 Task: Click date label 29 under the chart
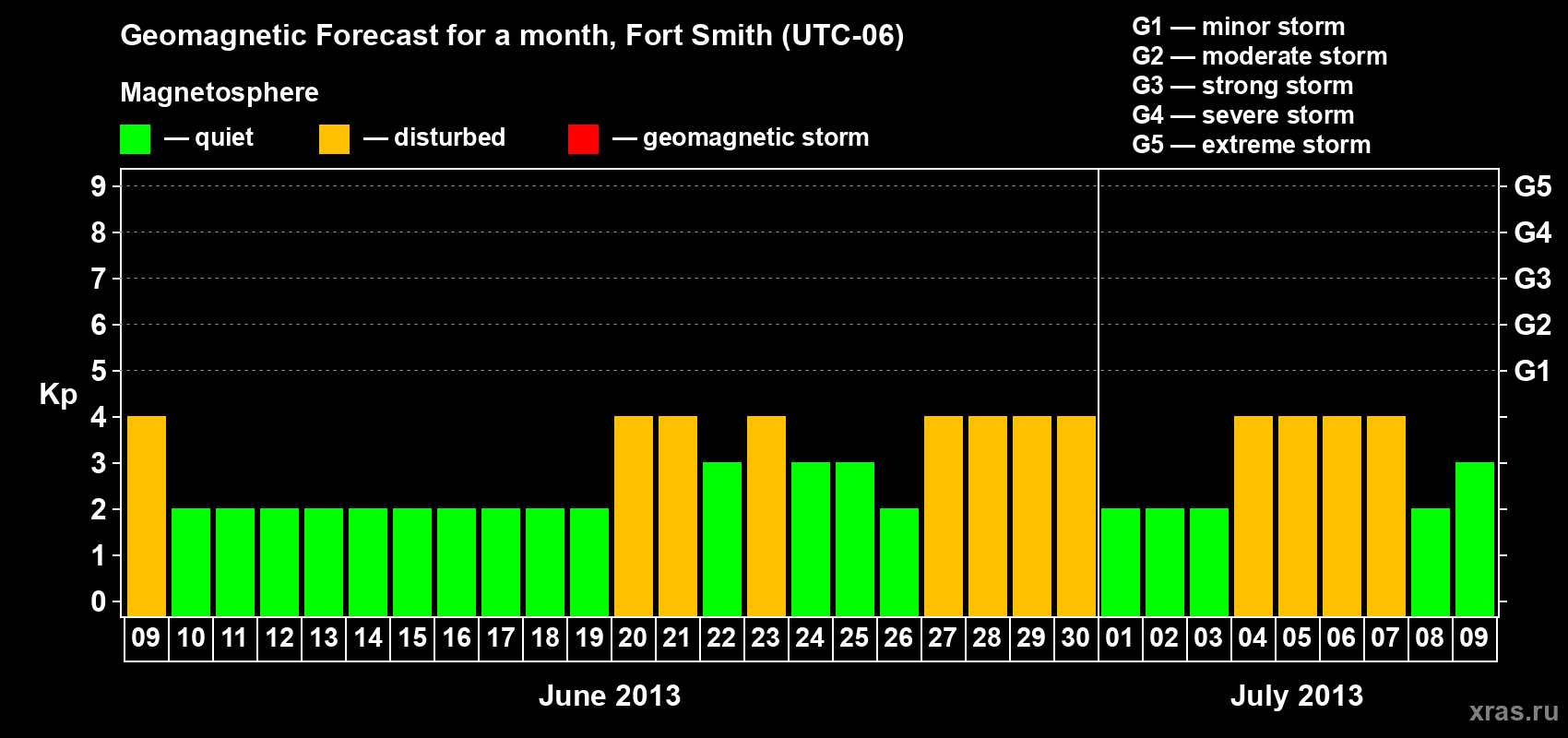click(x=1031, y=638)
